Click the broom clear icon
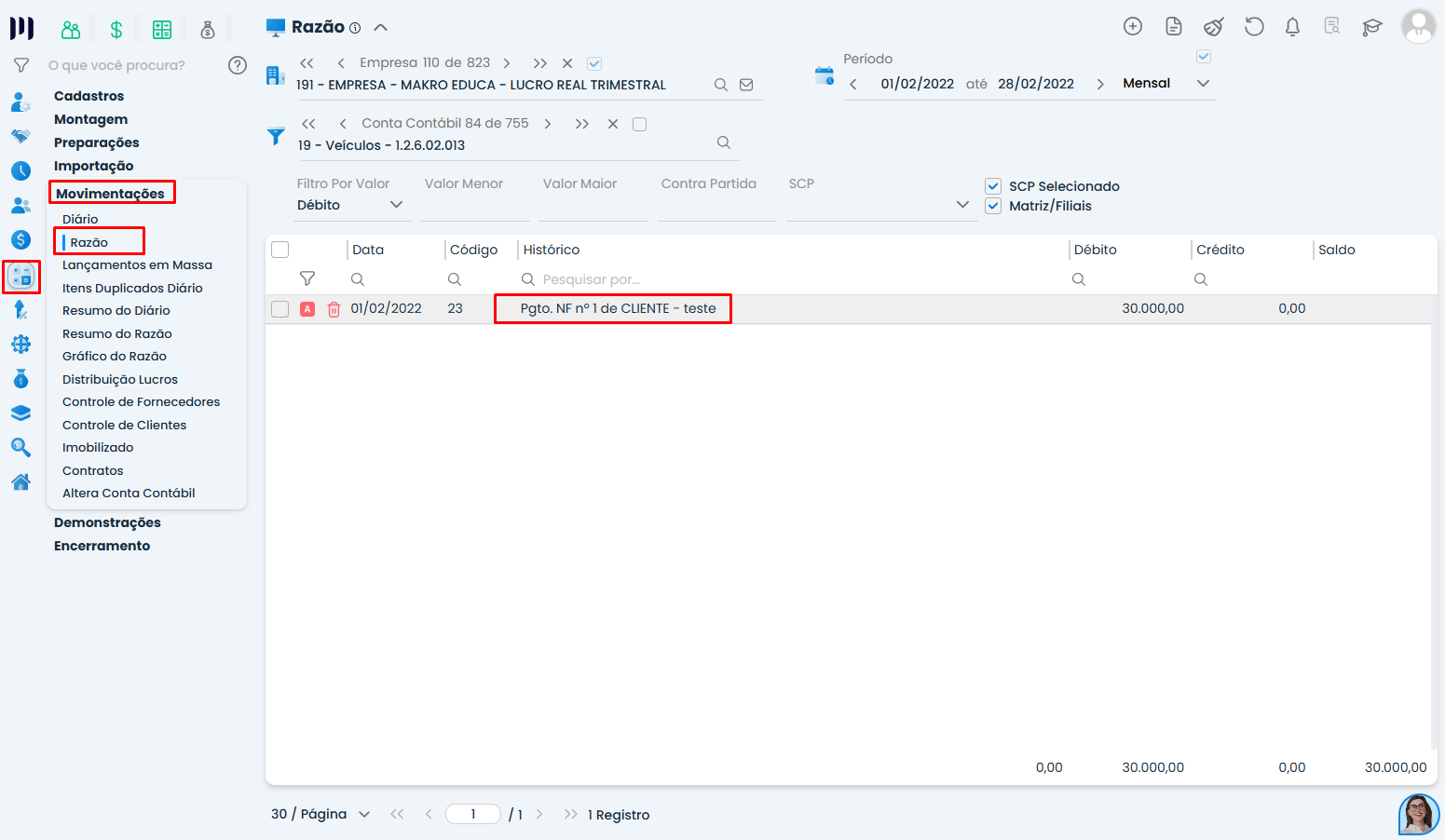 pyautogui.click(x=1214, y=26)
